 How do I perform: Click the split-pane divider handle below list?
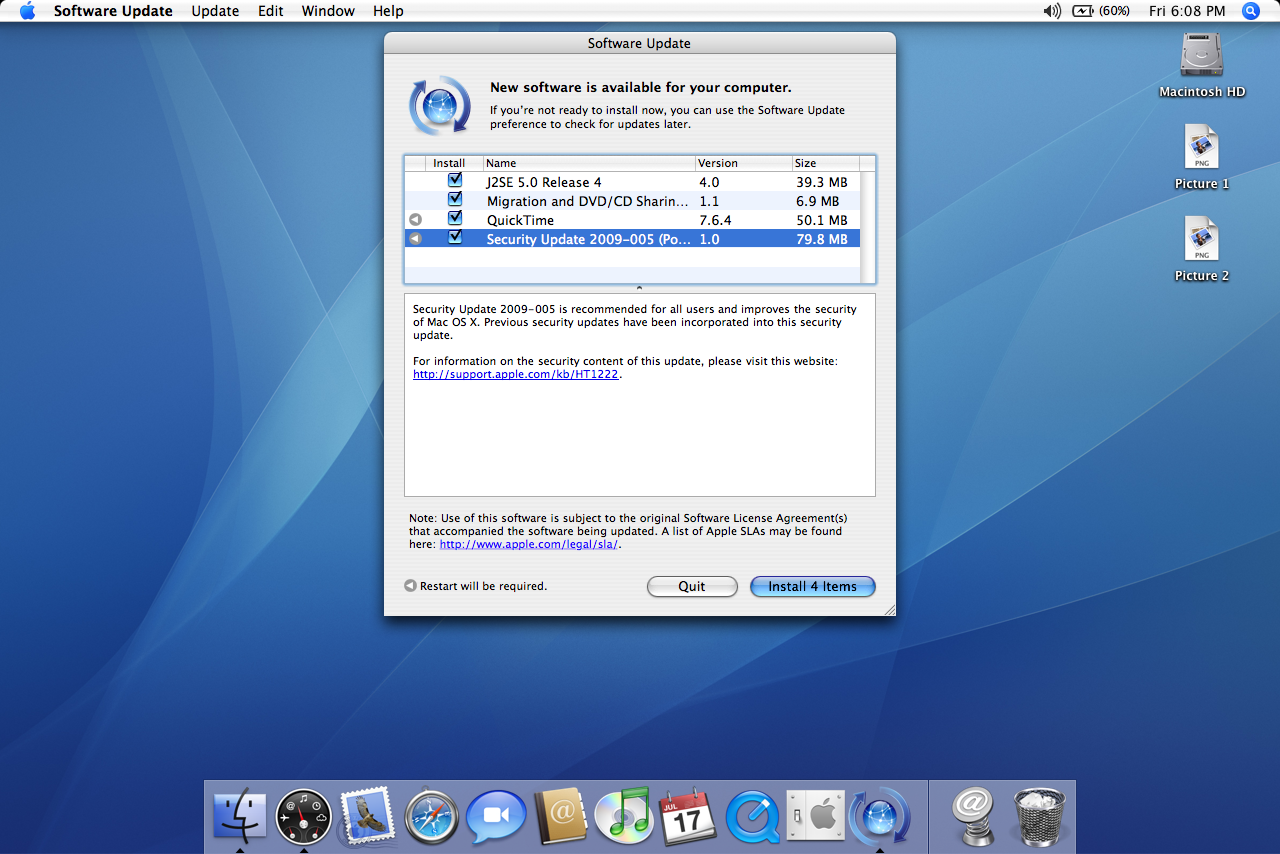tap(640, 288)
